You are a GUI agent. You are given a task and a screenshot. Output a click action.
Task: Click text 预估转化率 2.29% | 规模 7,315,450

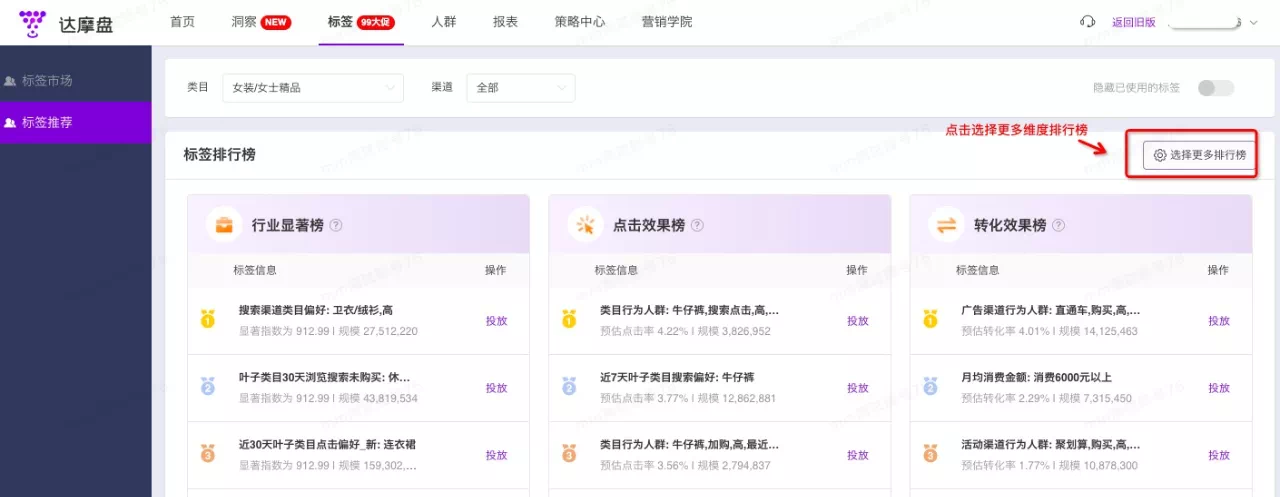tap(1046, 398)
